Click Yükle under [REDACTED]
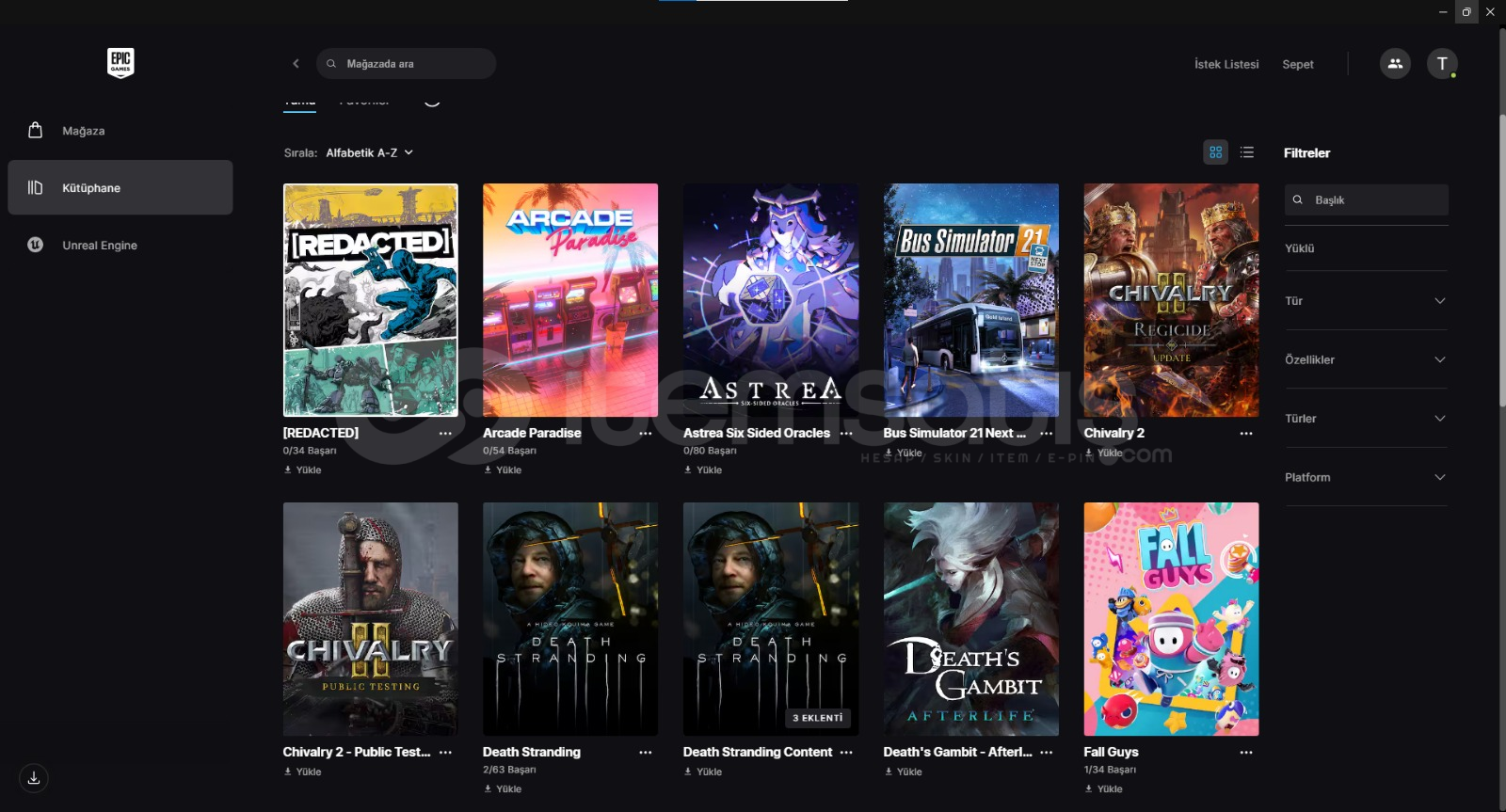The width and height of the screenshot is (1506, 812). [303, 470]
